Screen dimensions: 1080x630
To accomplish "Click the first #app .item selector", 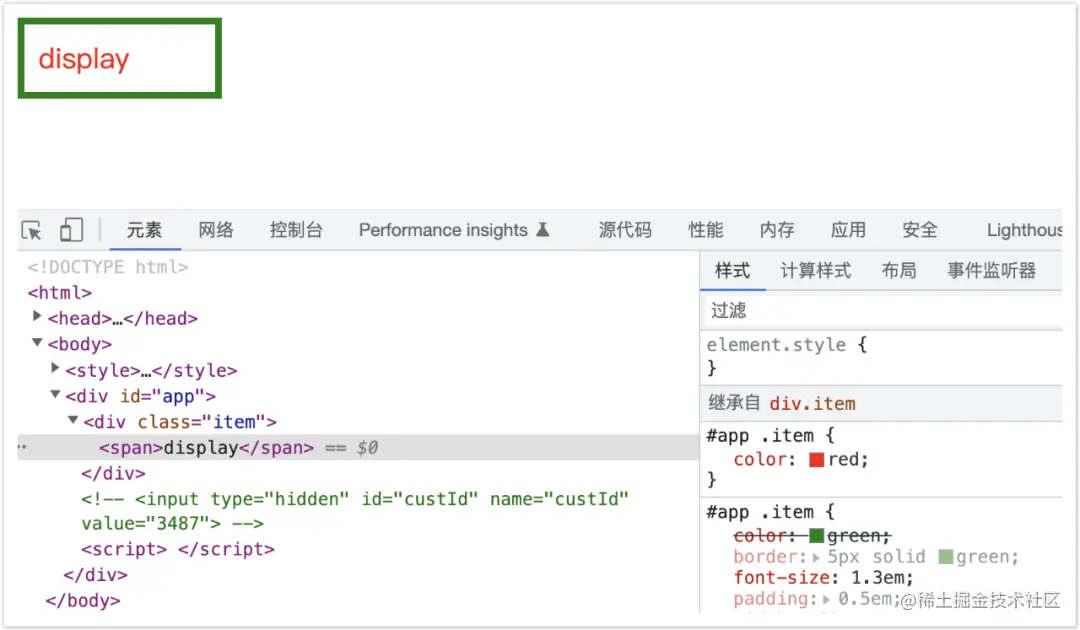I will [760, 436].
